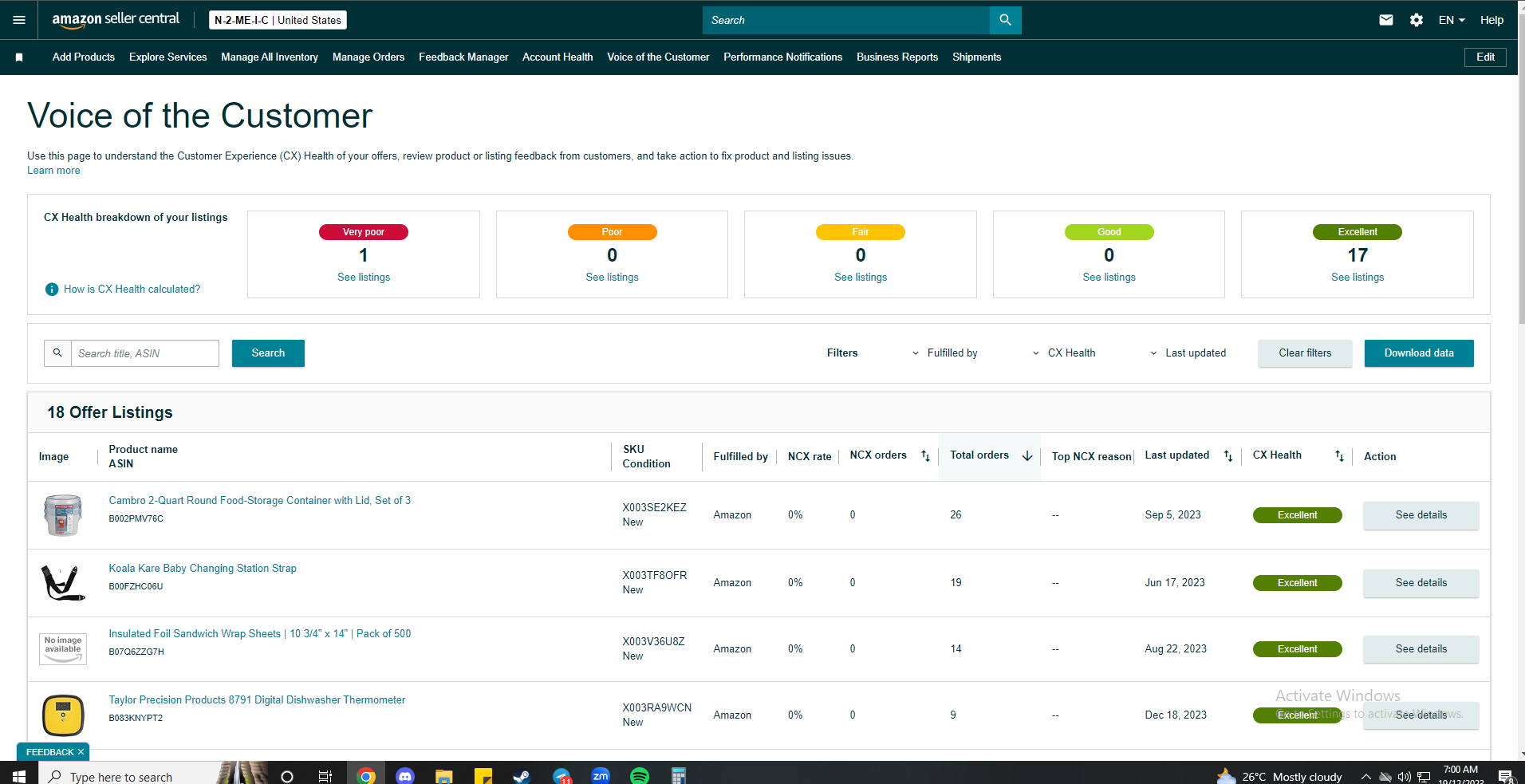Open the Windows Start menu
1525x784 pixels.
19,776
